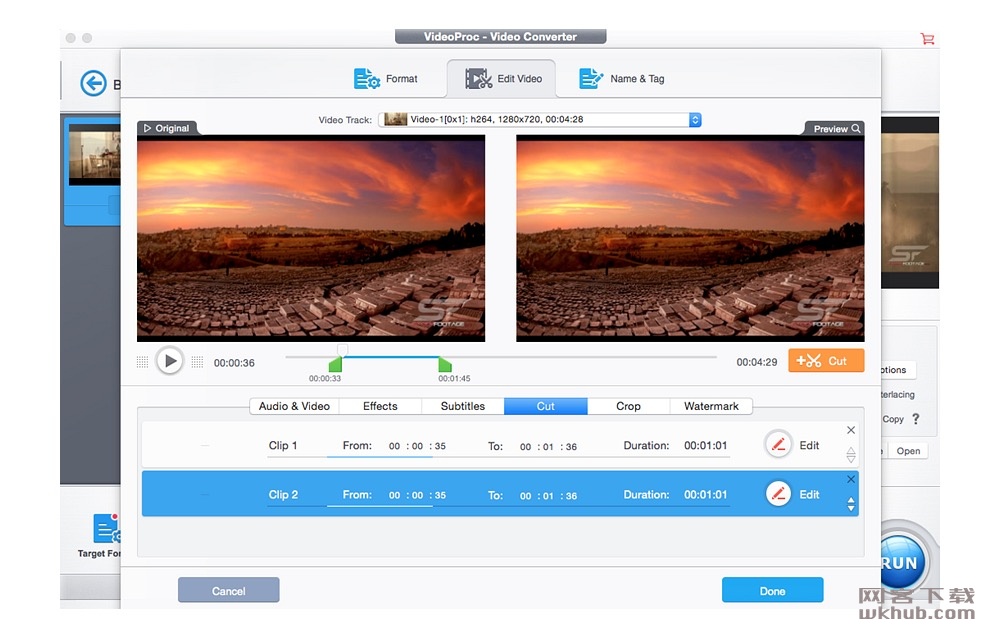
Task: Click Clip 2 From time field
Action: coord(417,495)
